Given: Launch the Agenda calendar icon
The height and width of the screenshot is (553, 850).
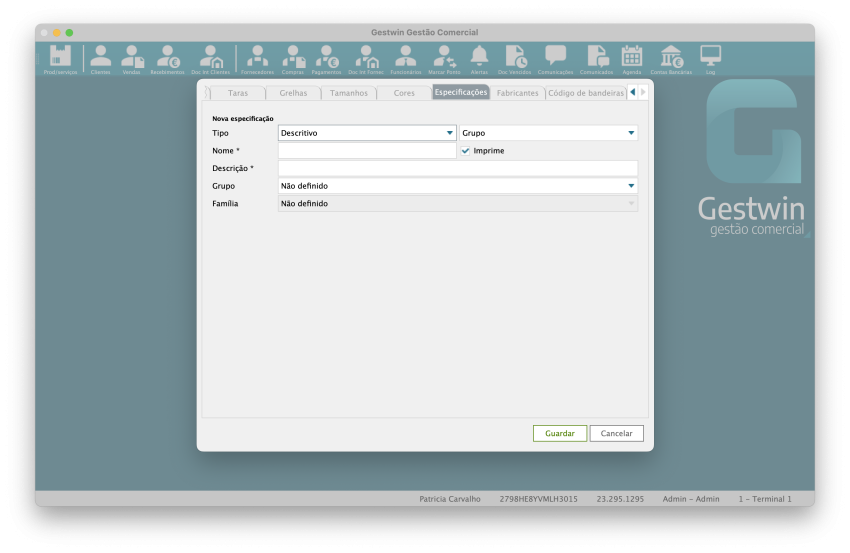Looking at the screenshot, I should point(632,58).
